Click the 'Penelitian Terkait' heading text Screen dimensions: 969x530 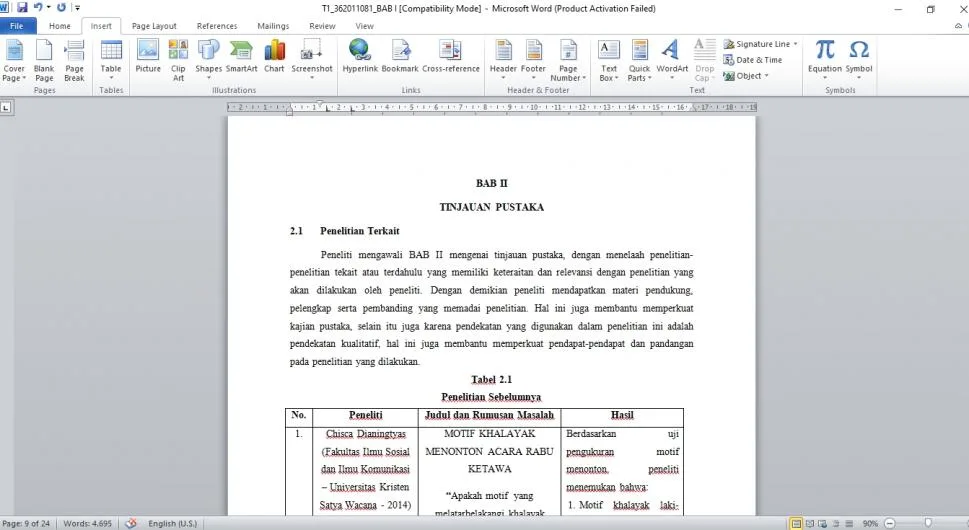[x=360, y=231]
